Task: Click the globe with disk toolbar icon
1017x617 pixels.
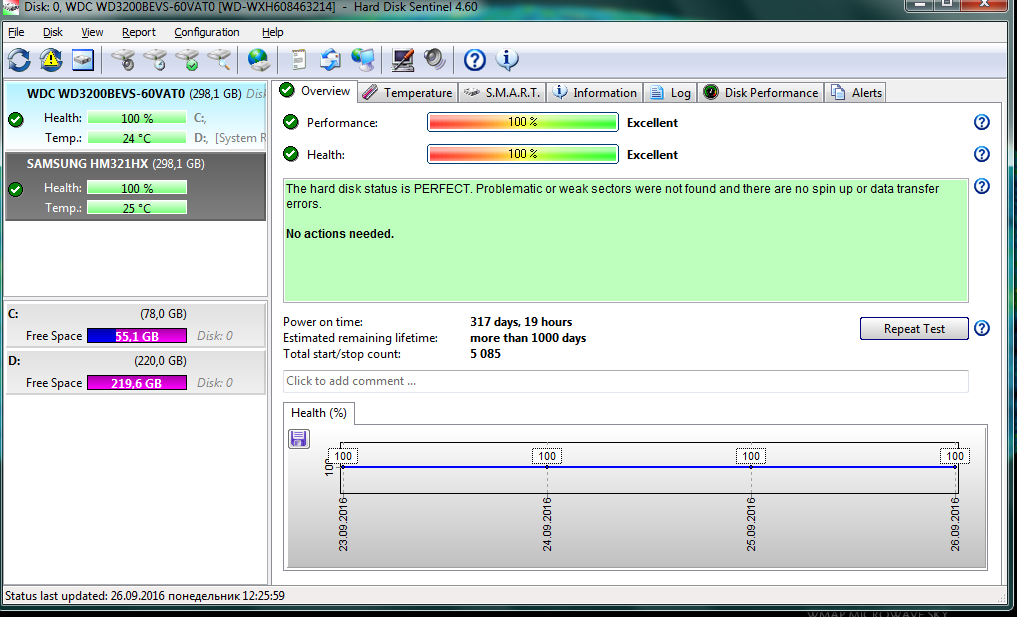Action: click(x=259, y=60)
